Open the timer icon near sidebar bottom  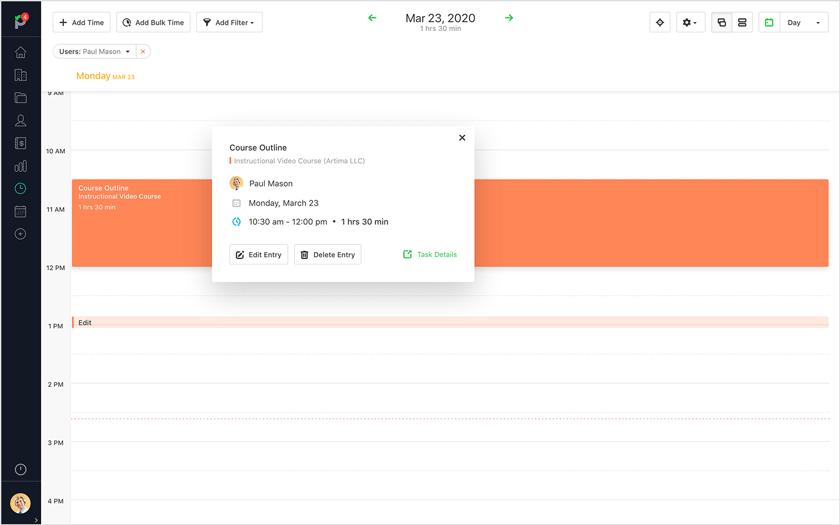coord(20,470)
